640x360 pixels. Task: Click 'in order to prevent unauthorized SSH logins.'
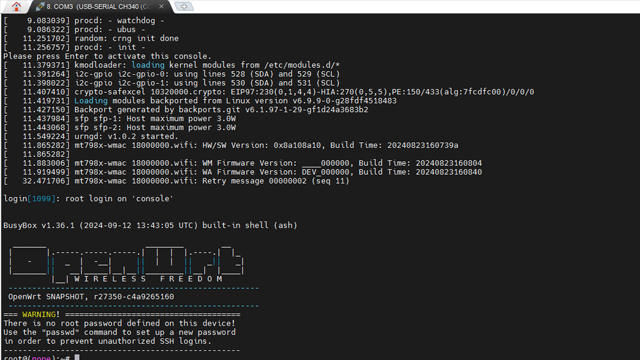click(108, 341)
